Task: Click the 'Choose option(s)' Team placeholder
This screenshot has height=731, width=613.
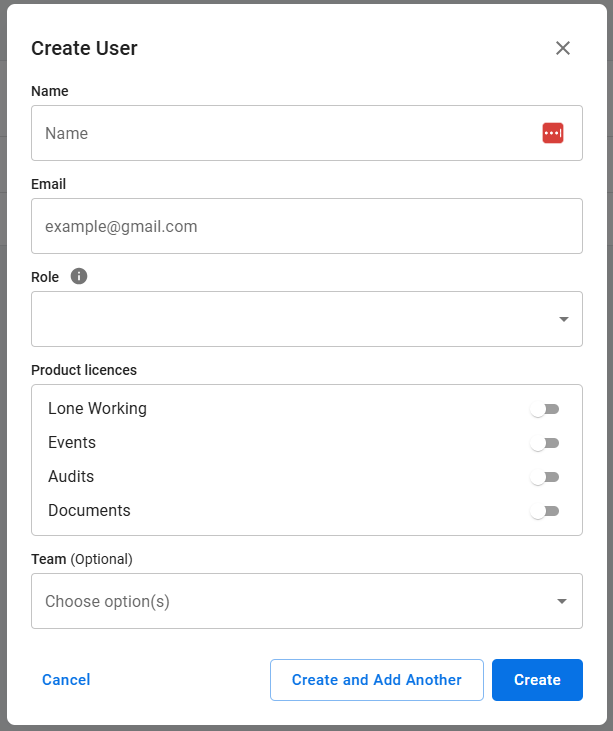Action: point(108,601)
